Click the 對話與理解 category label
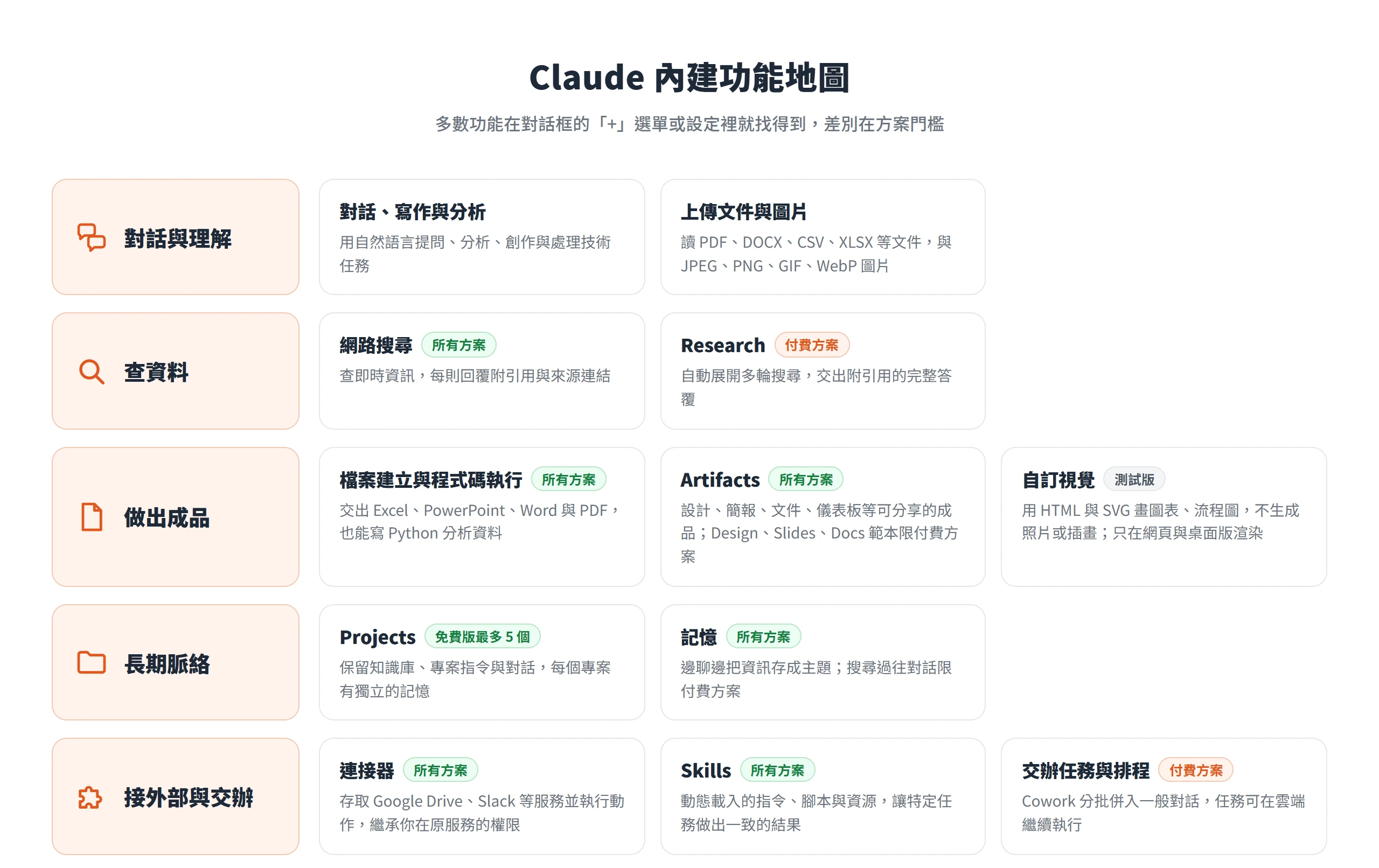 (178, 238)
